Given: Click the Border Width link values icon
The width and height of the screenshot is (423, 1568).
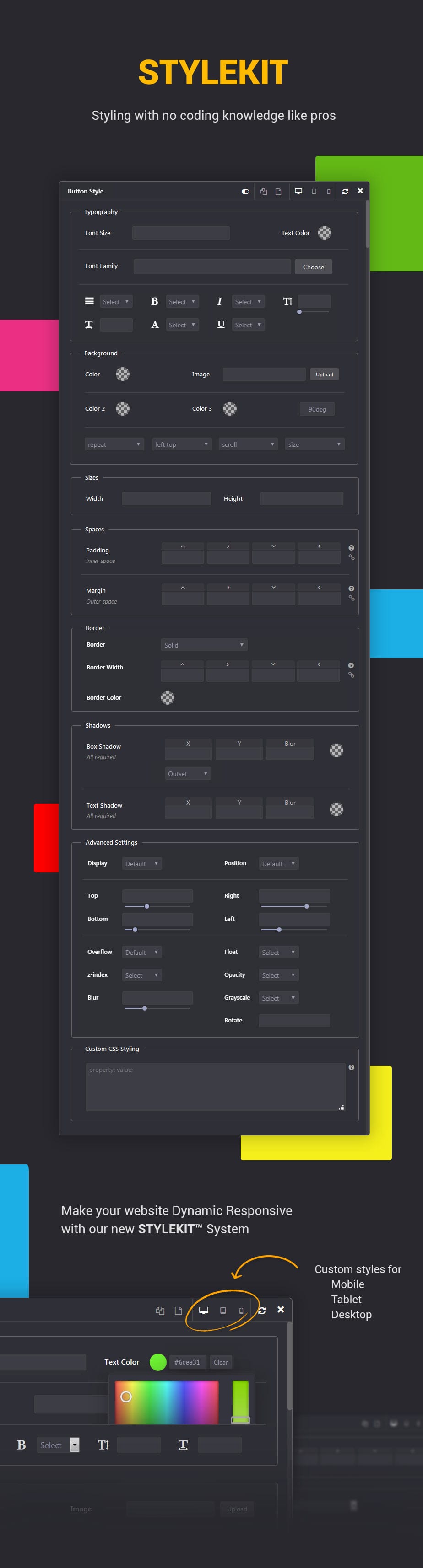Looking at the screenshot, I should coord(351,675).
